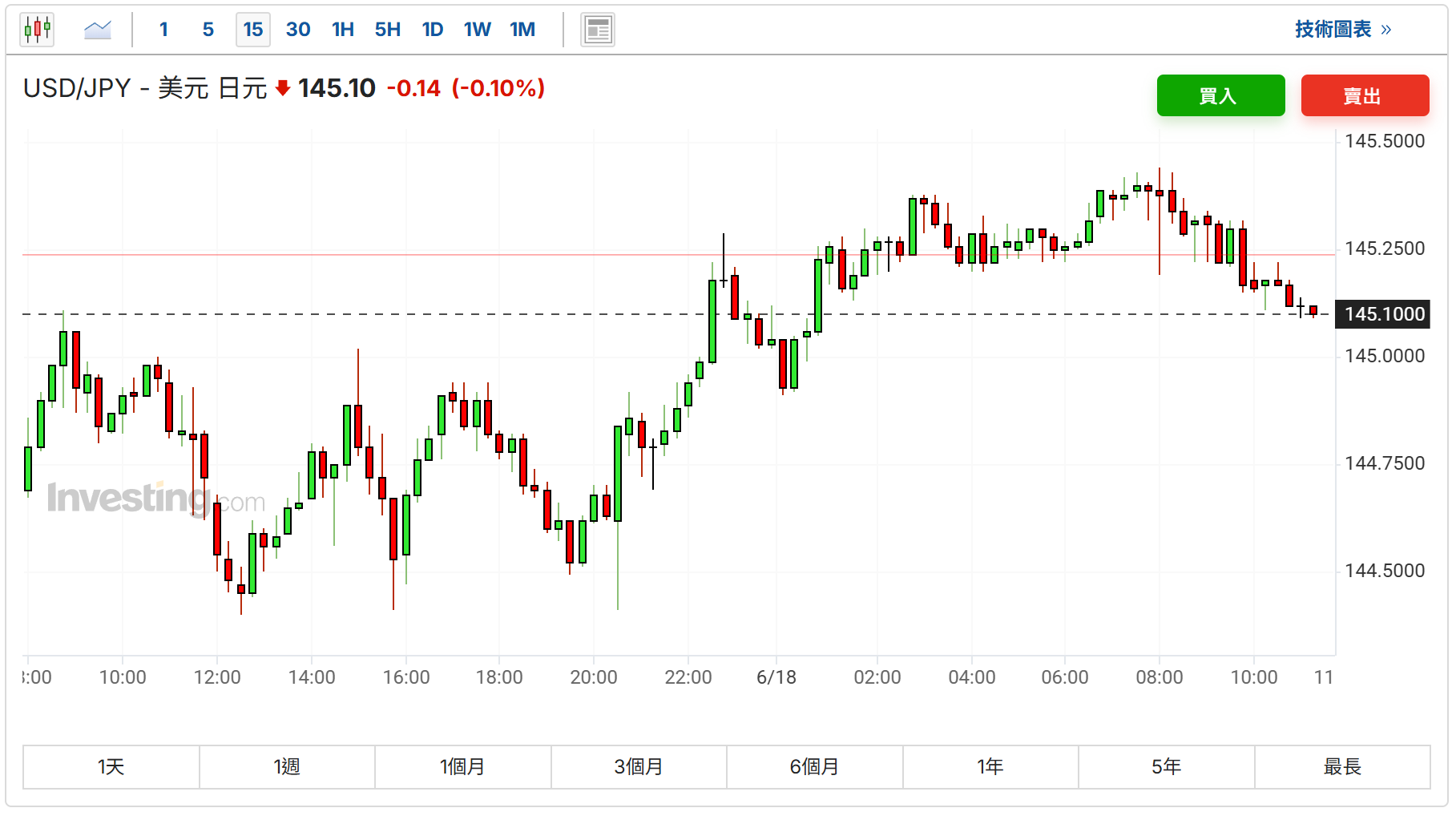
Task: Select the 1個月 range
Action: (463, 767)
